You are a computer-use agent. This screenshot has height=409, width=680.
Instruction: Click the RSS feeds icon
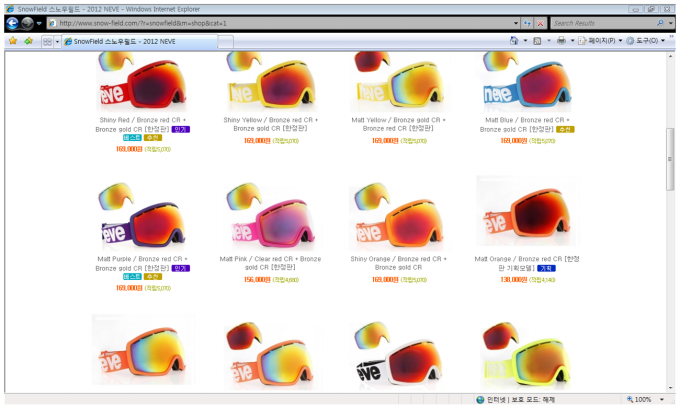pyautogui.click(x=537, y=41)
